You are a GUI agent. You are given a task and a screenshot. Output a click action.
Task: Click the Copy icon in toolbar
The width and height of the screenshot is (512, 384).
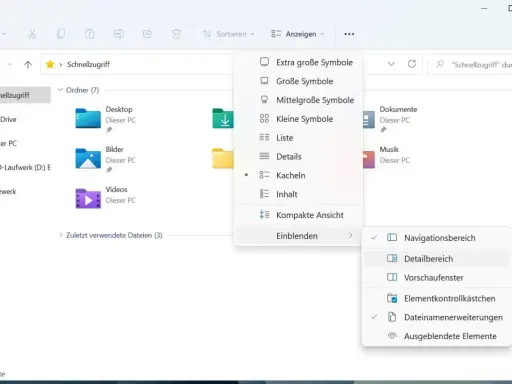click(x=61, y=34)
